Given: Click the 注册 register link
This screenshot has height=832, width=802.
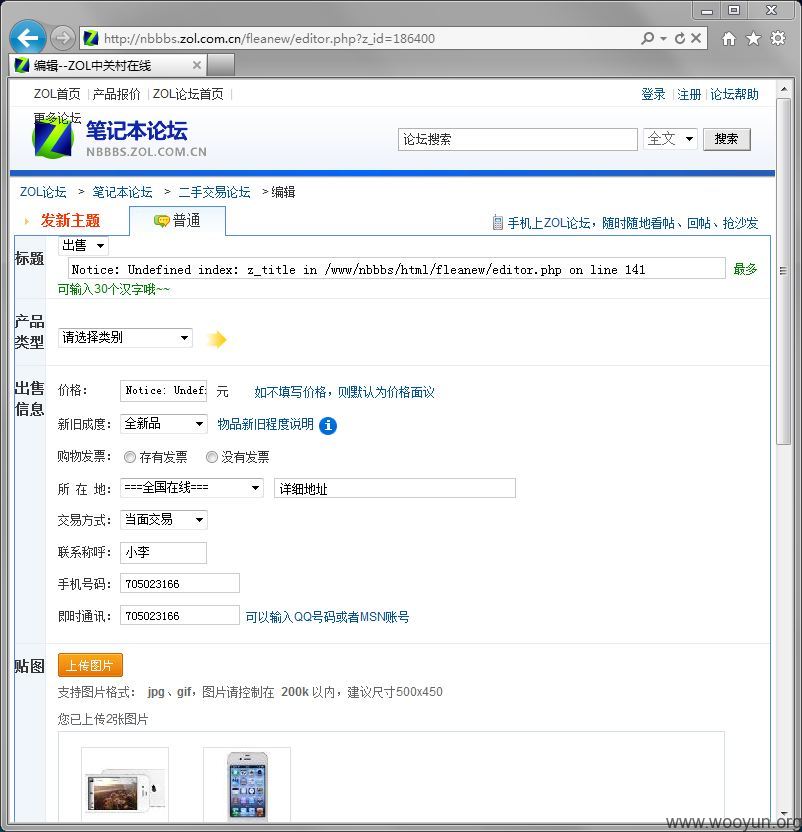Looking at the screenshot, I should 689,94.
